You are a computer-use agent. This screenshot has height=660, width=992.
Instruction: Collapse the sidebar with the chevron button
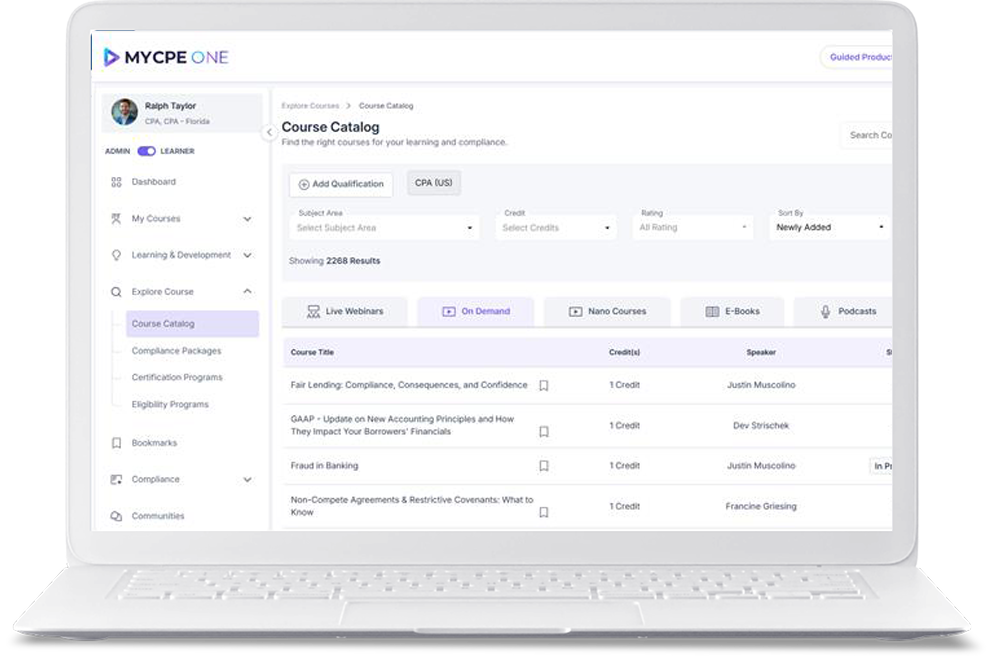270,132
